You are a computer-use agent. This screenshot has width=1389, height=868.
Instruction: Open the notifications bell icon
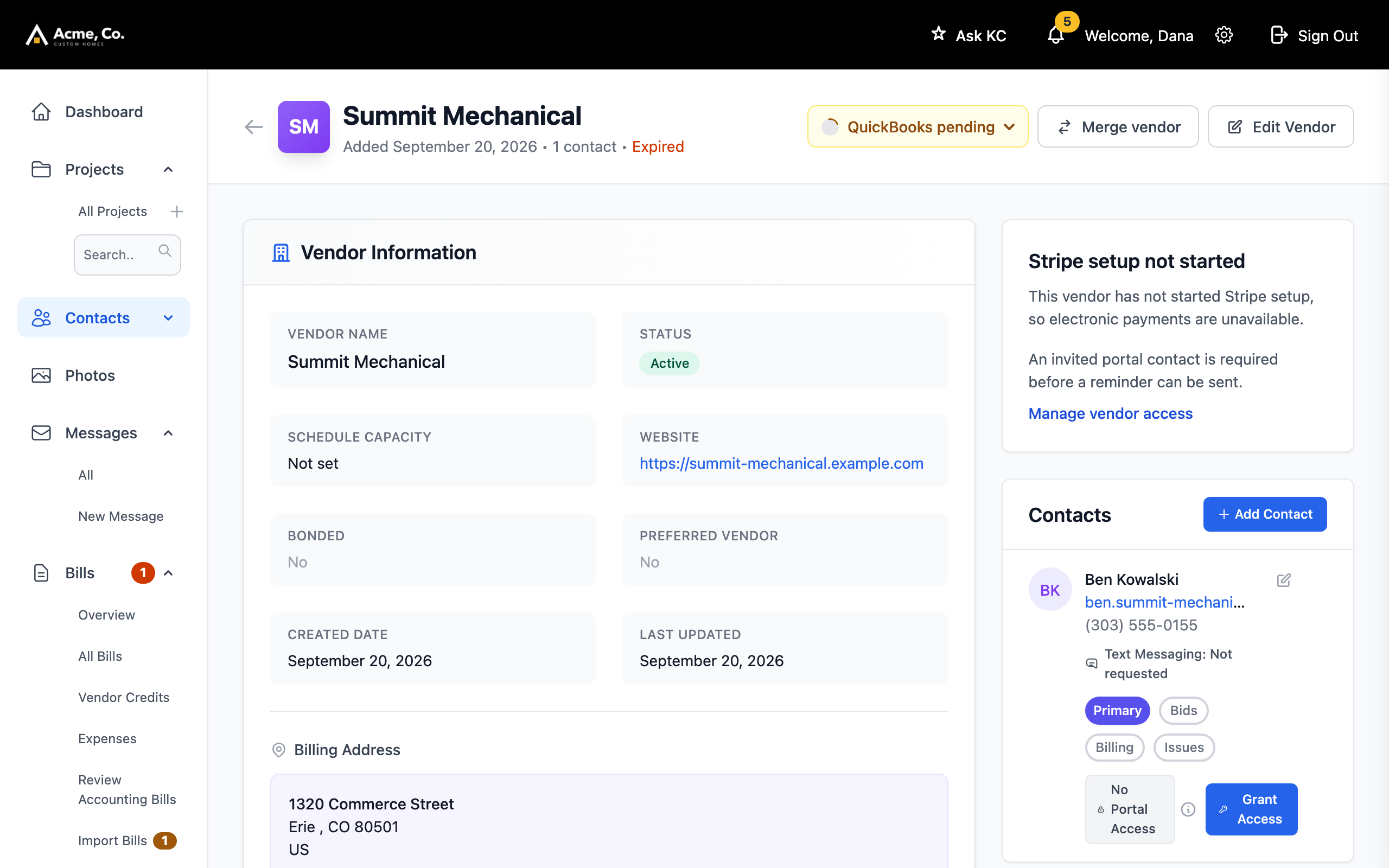(1055, 35)
